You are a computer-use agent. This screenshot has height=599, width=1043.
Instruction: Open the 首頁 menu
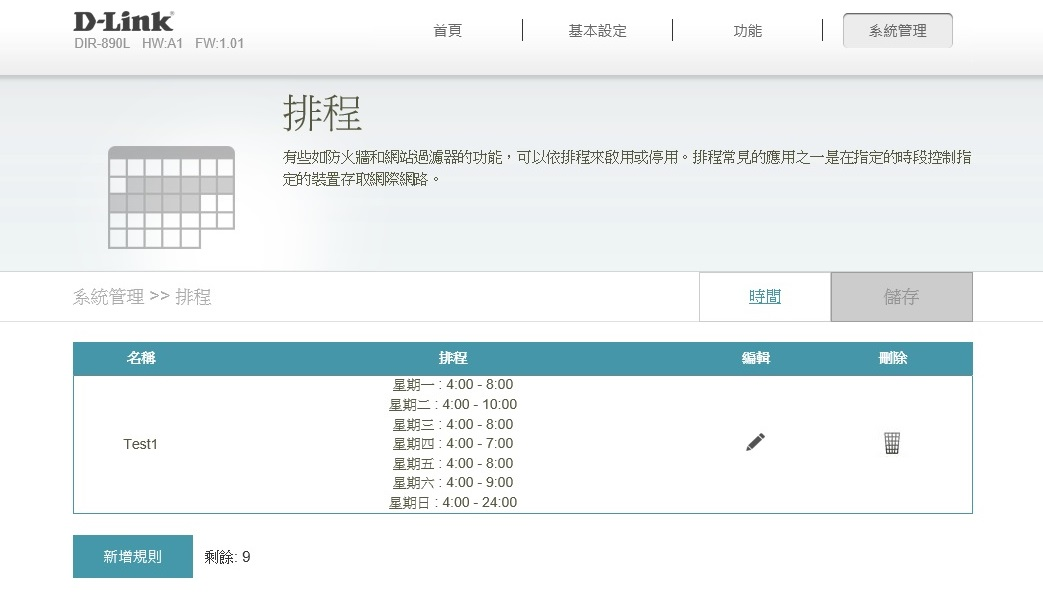(x=447, y=31)
